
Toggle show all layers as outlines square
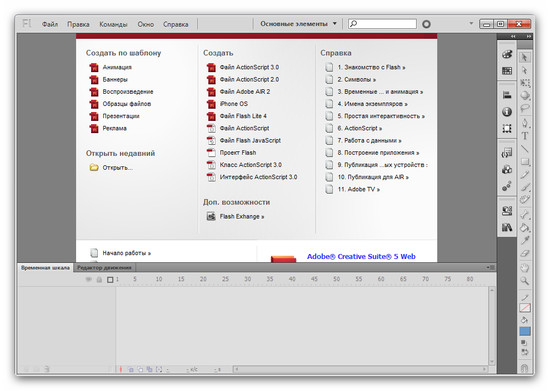(110, 279)
